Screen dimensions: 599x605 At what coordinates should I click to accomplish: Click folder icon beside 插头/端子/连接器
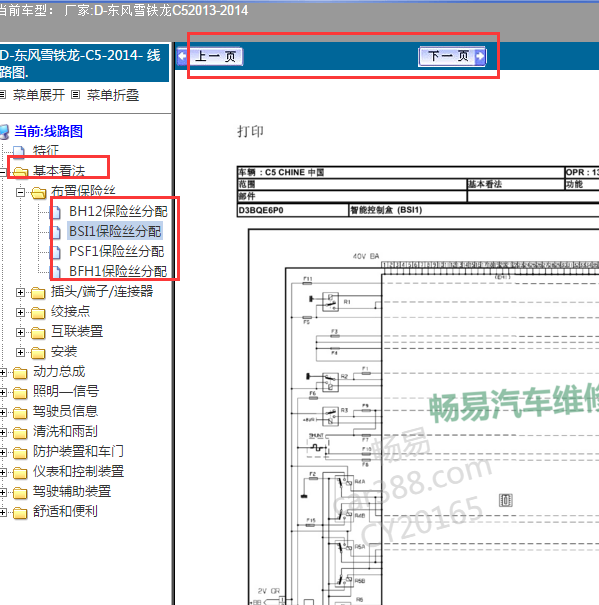coord(38,293)
